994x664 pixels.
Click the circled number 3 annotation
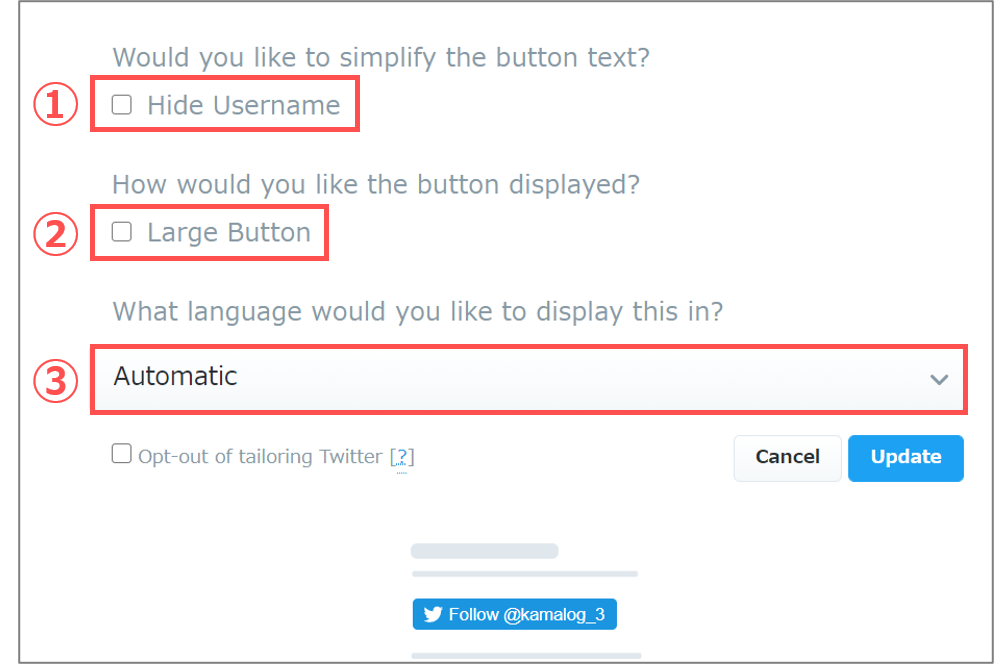tap(56, 381)
